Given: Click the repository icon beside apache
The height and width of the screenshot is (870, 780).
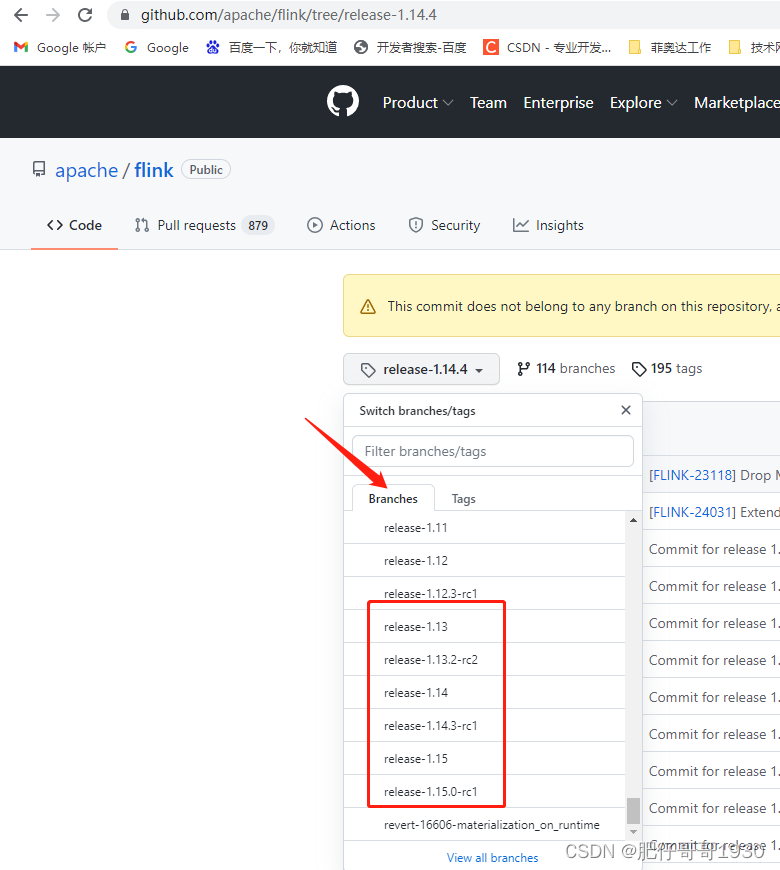Looking at the screenshot, I should tap(39, 169).
